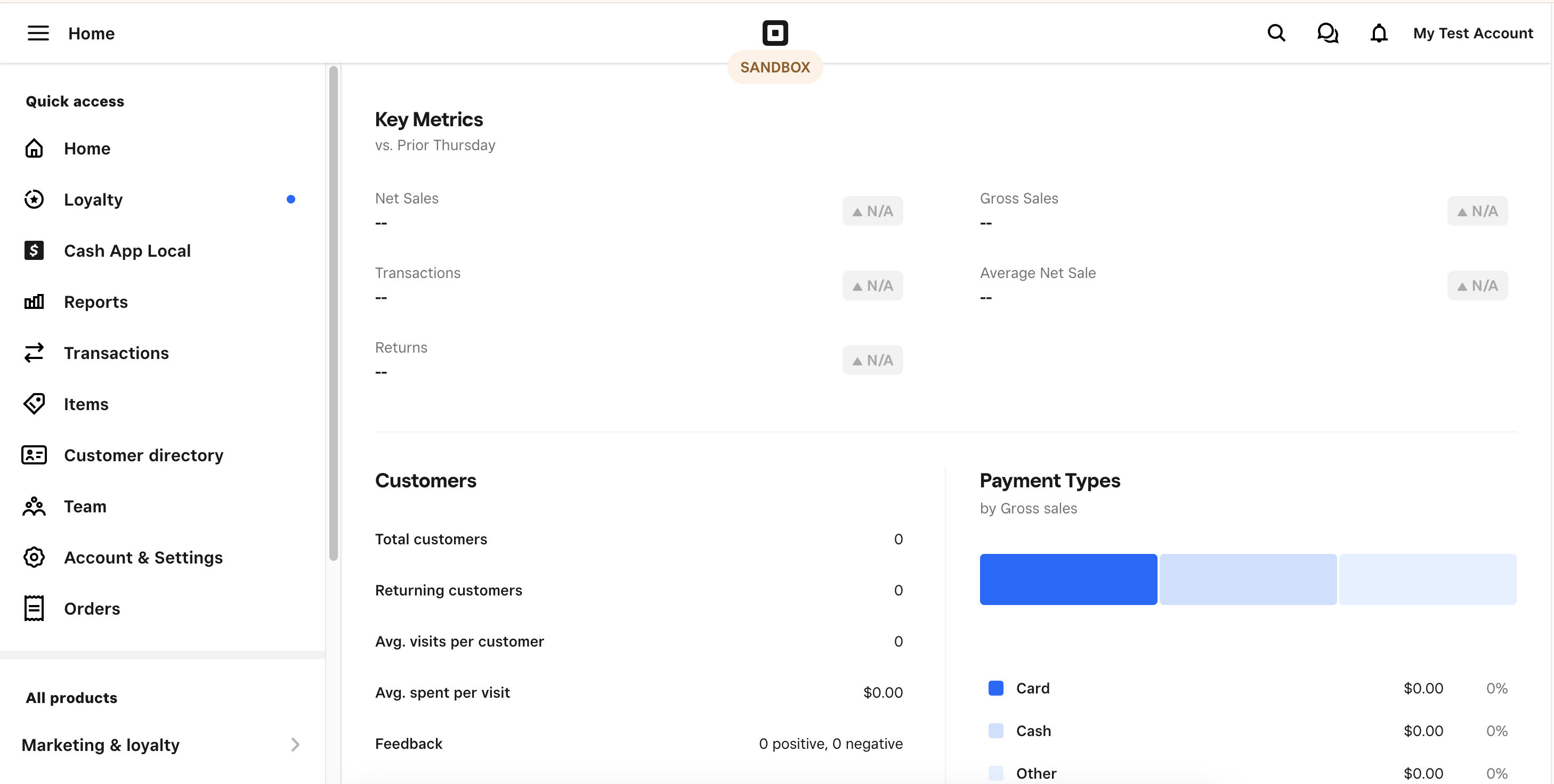Viewport: 1554px width, 784px height.
Task: Expand Marketing & loyalty menu
Action: (x=296, y=745)
